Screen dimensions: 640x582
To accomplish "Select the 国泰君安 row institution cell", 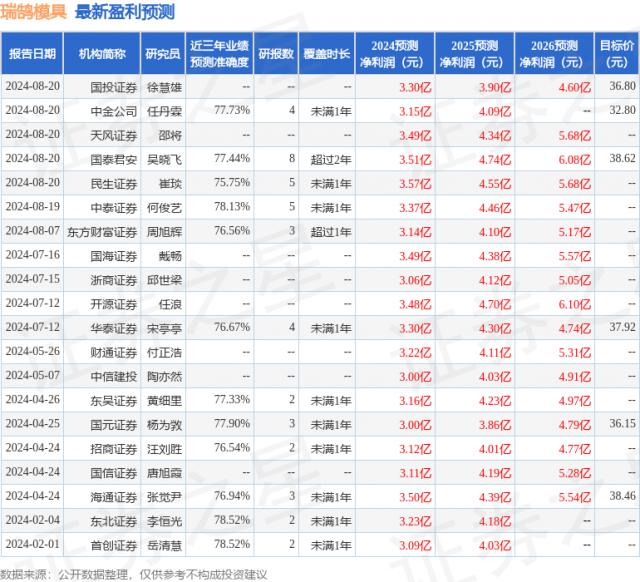I will point(108,158).
